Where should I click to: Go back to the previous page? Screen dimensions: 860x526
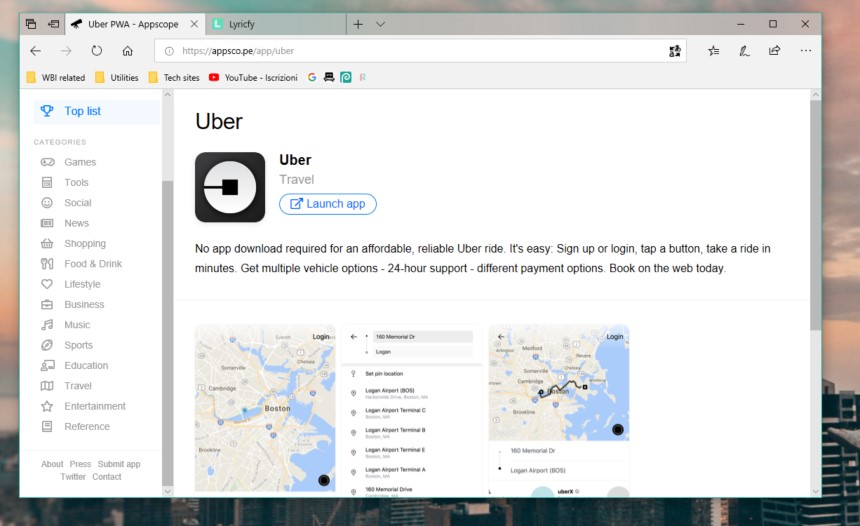pyautogui.click(x=36, y=51)
